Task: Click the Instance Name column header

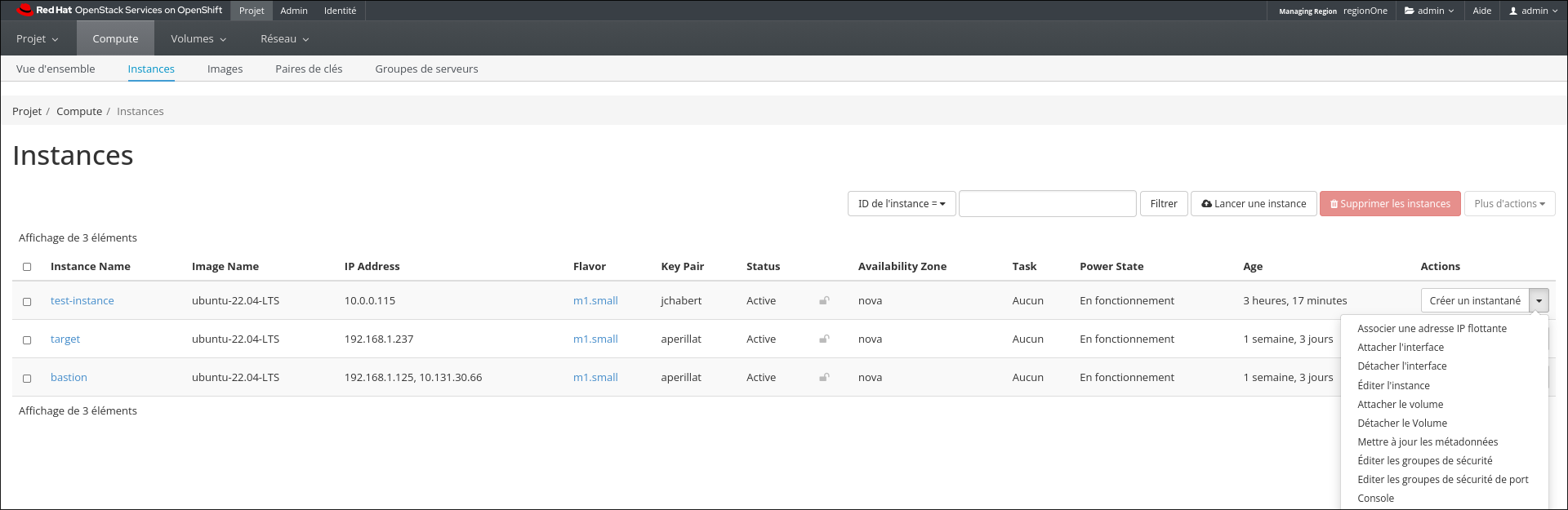Action: [91, 266]
